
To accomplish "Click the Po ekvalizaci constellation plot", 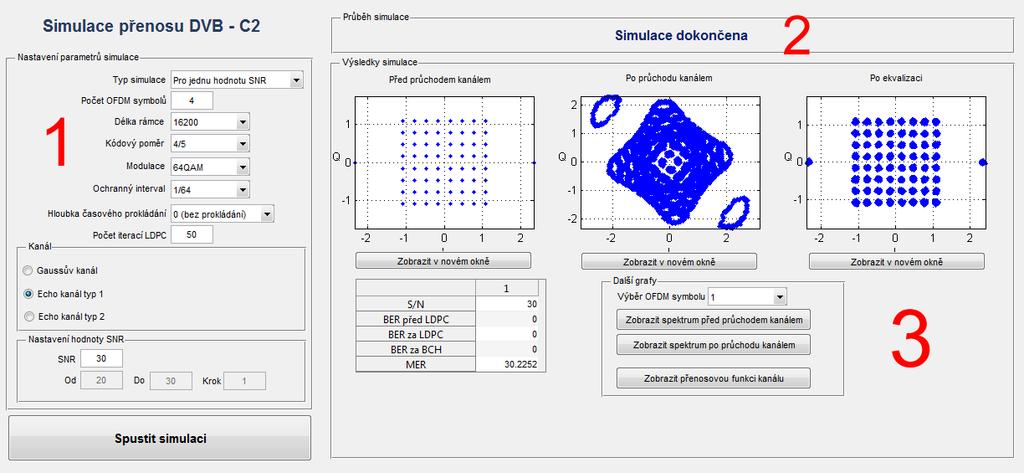I will tap(895, 163).
